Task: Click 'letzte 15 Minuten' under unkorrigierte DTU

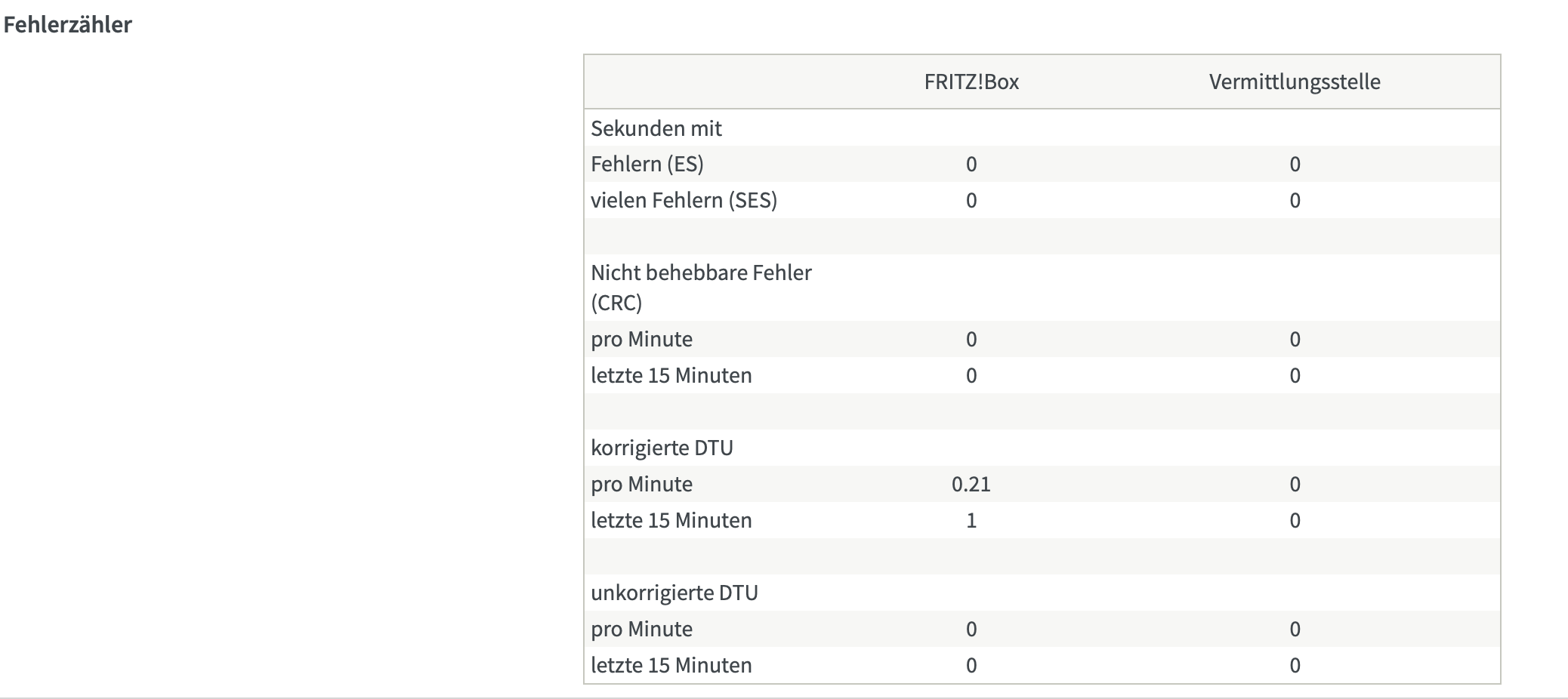Action: [x=671, y=665]
